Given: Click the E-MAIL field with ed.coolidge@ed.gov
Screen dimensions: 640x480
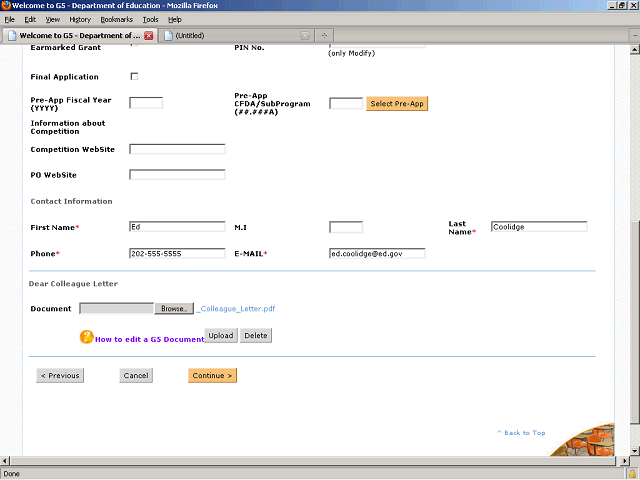Looking at the screenshot, I should tap(377, 253).
